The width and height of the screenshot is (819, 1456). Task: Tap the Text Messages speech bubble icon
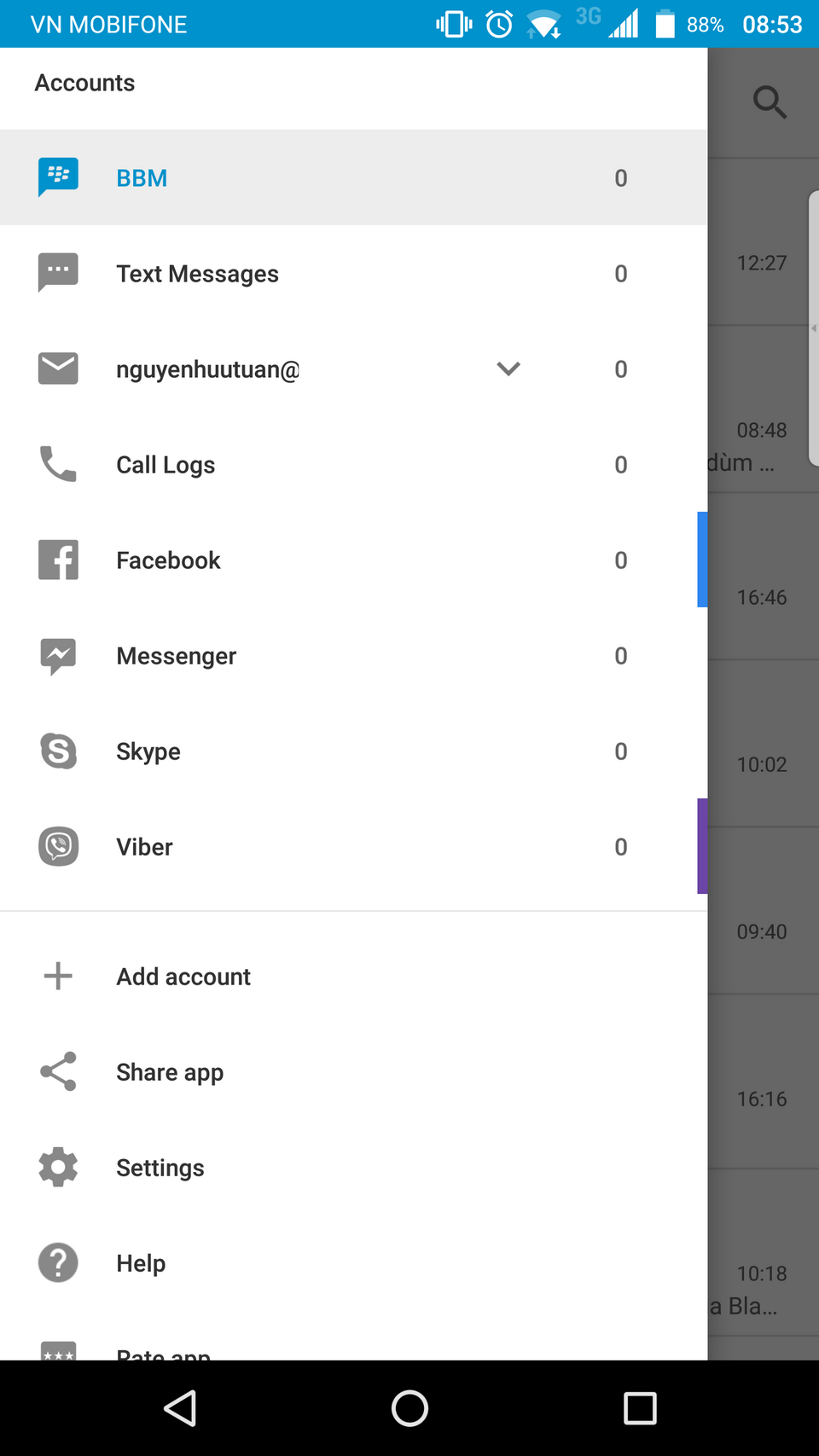tap(58, 273)
